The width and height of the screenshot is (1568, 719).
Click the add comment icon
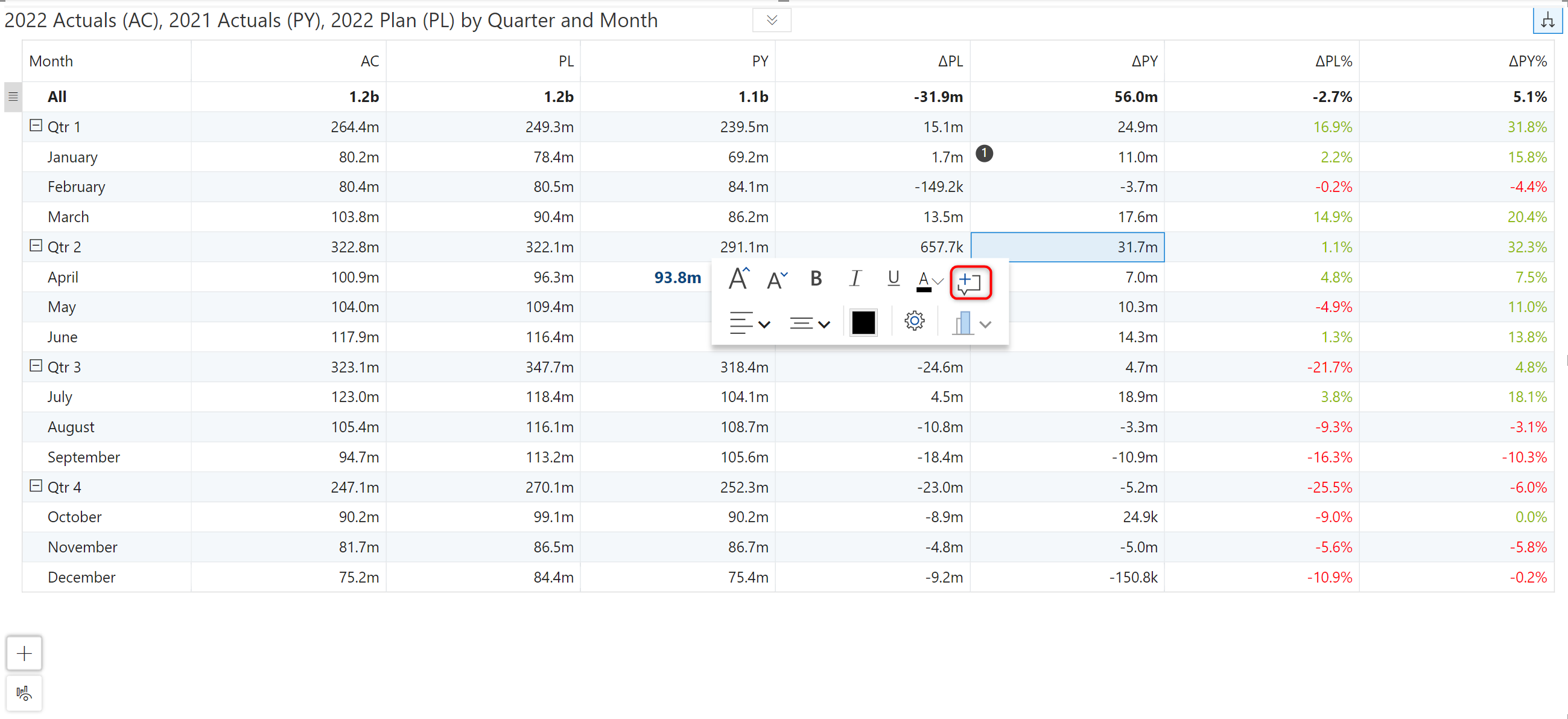coord(970,283)
